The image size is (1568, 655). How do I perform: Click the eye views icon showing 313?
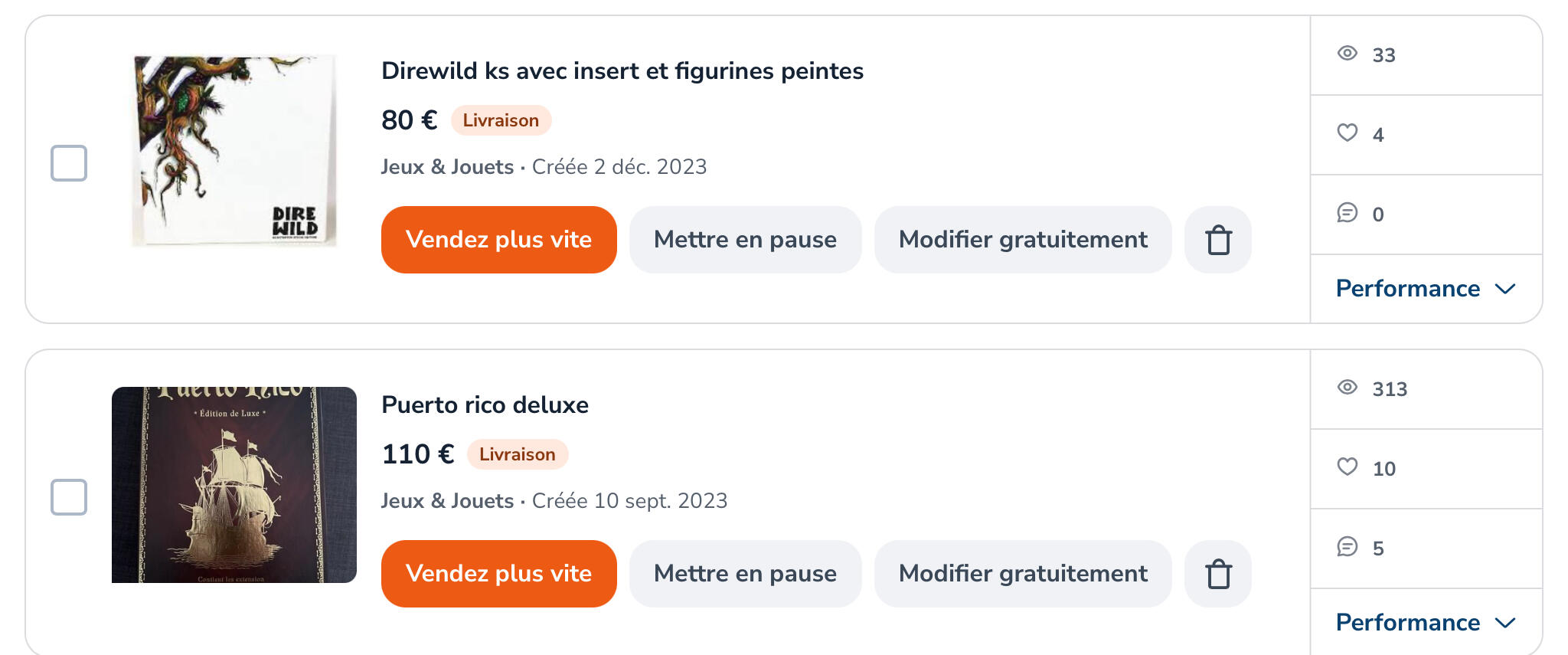tap(1347, 388)
